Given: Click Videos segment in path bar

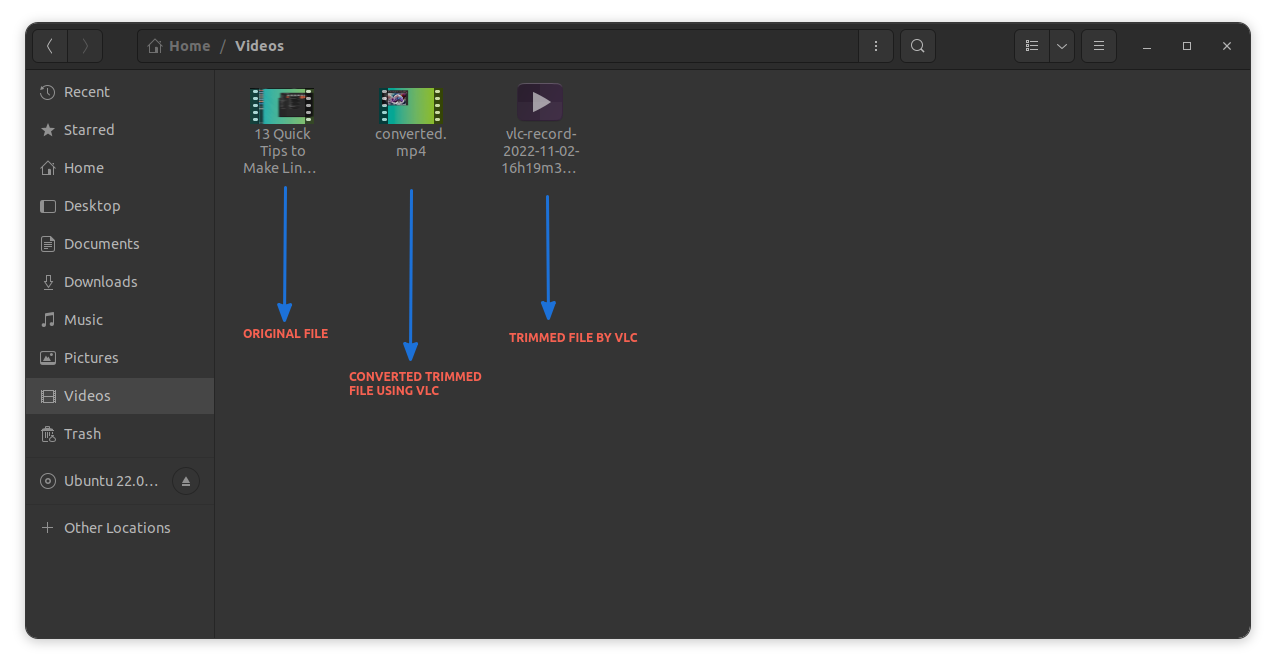Looking at the screenshot, I should coord(259,46).
